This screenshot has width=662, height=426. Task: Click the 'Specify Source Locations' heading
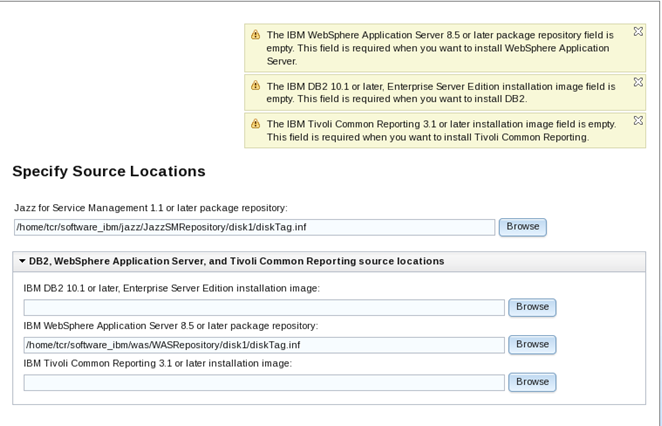(x=109, y=171)
